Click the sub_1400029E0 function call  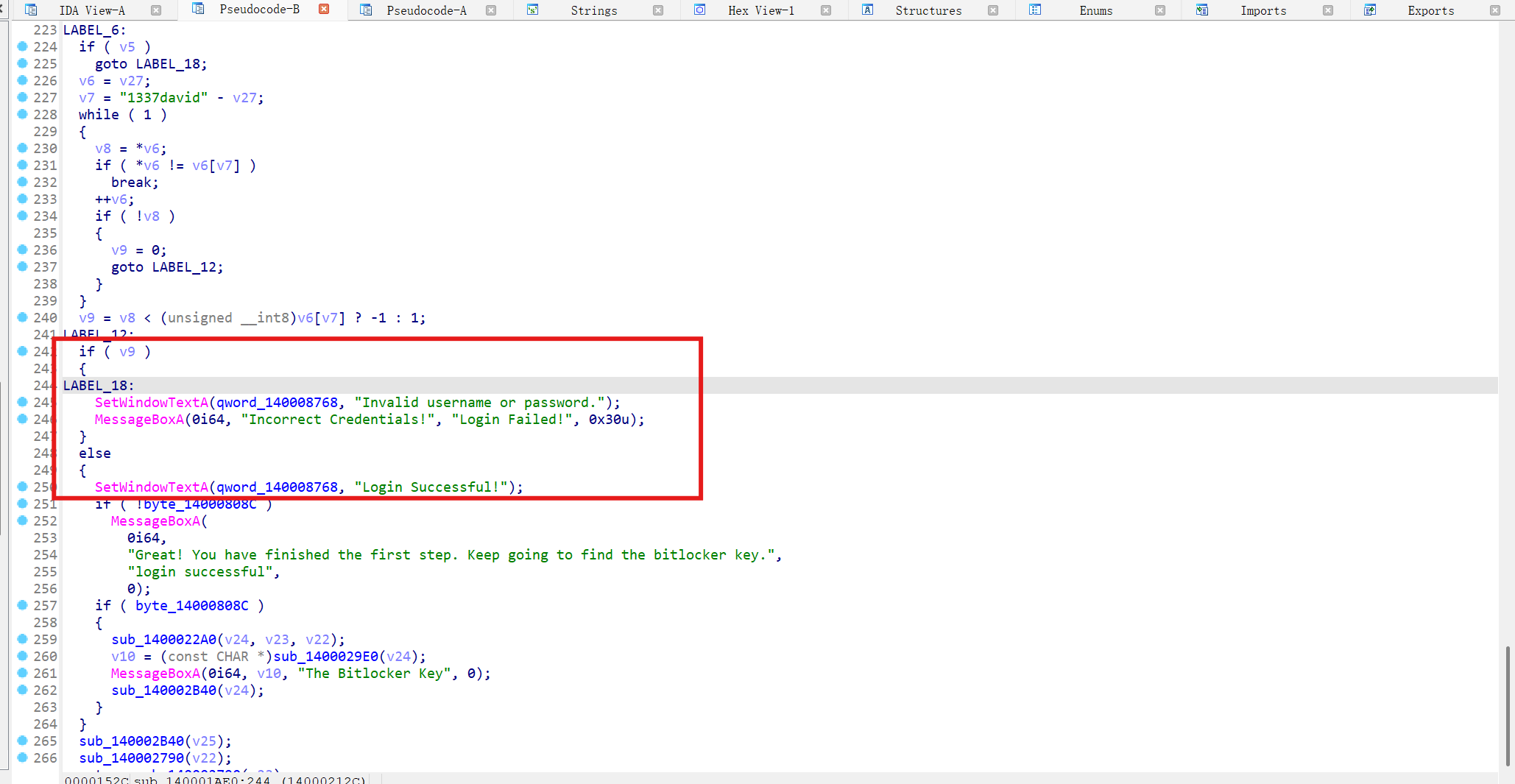[326, 657]
